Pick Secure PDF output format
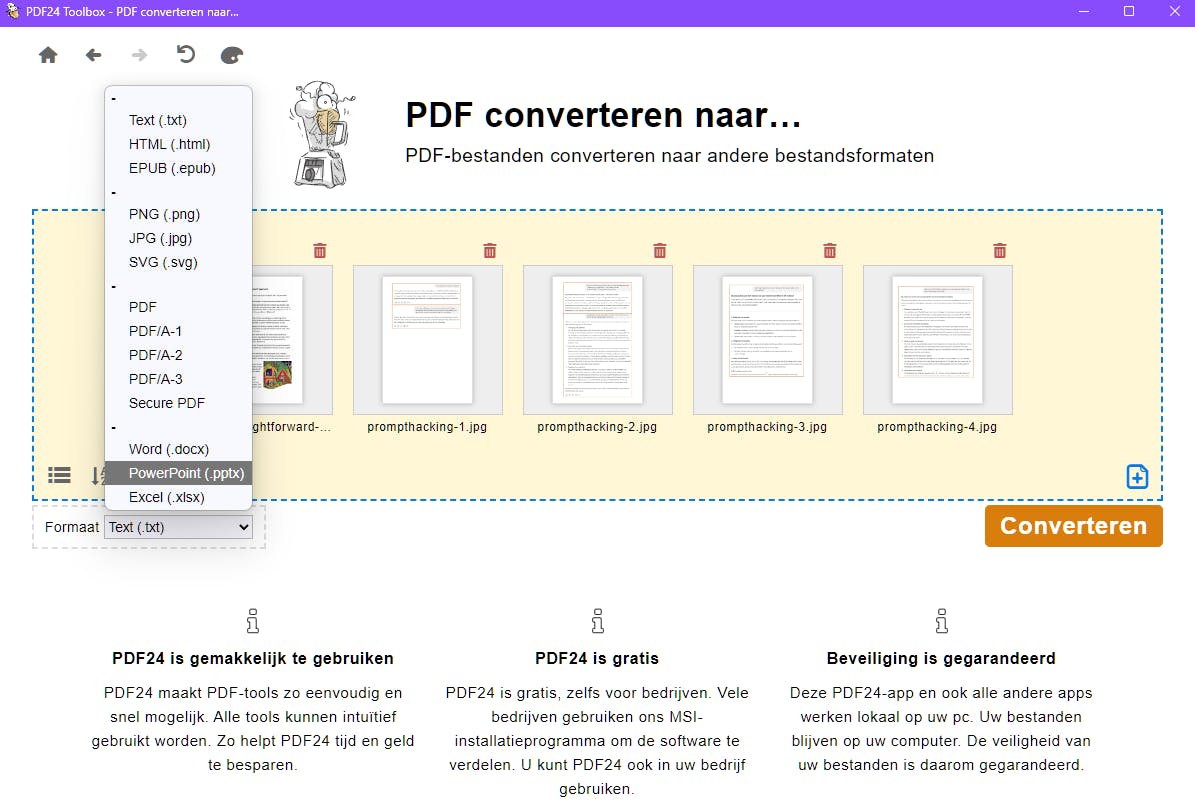Viewport: 1195px width, 812px height. click(x=178, y=403)
